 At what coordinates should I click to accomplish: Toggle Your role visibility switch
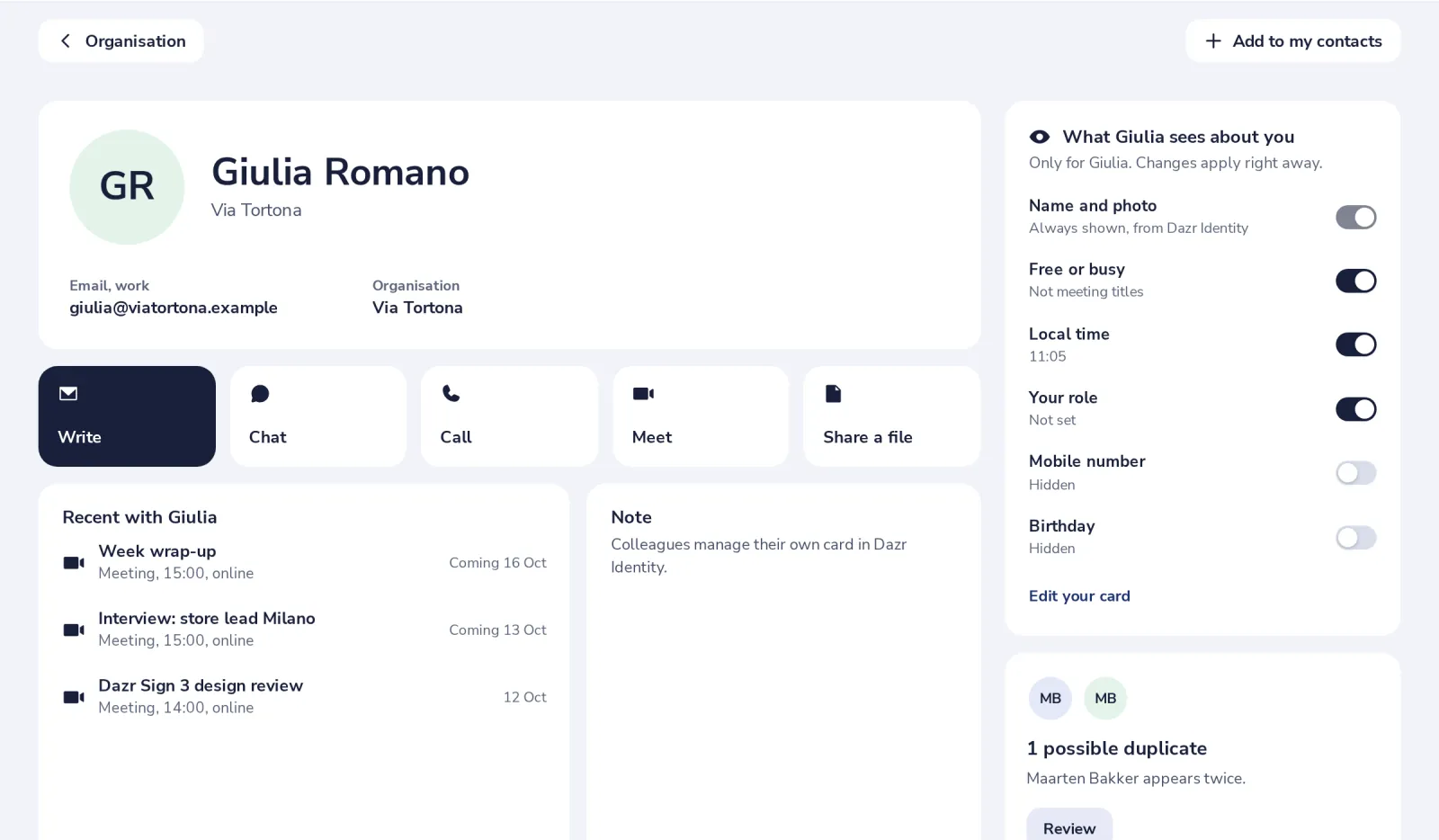click(x=1355, y=409)
